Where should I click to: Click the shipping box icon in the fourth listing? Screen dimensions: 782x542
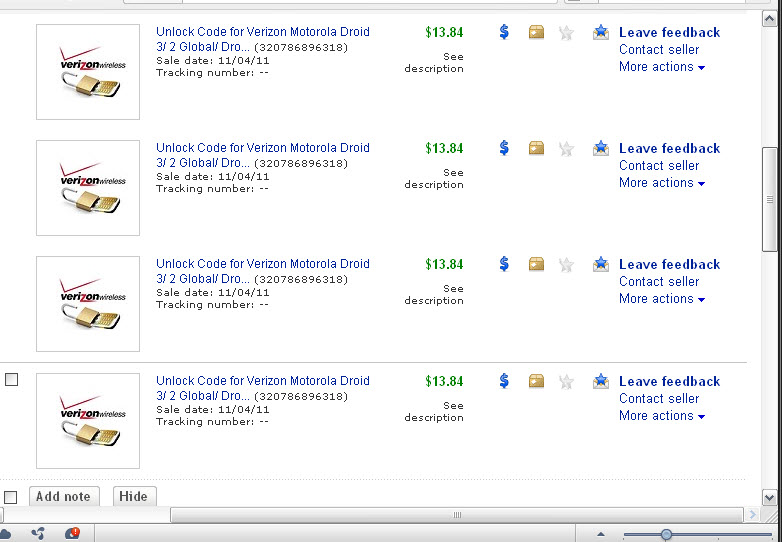(x=536, y=381)
